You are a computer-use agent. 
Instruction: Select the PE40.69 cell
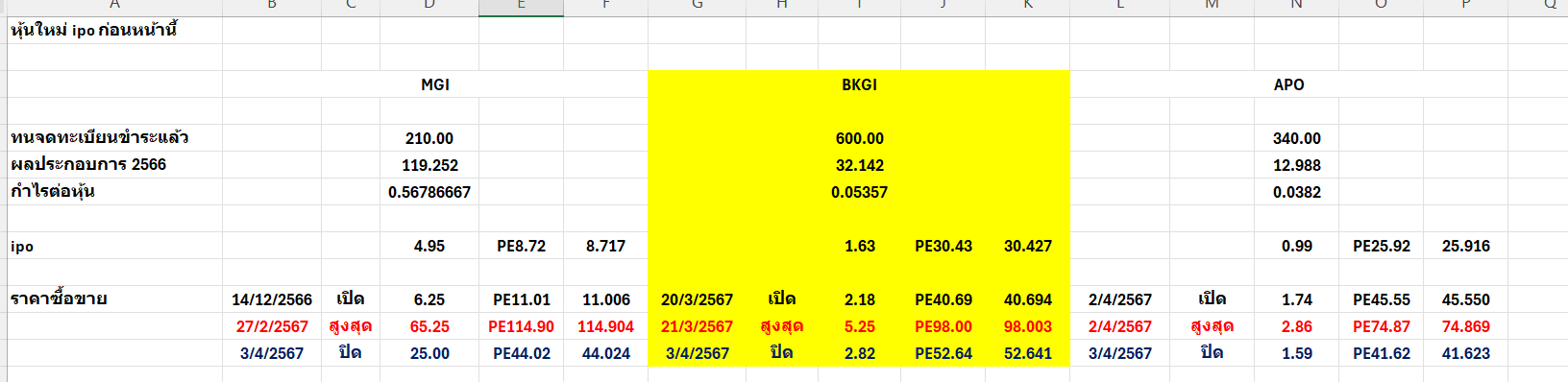pyautogui.click(x=943, y=299)
